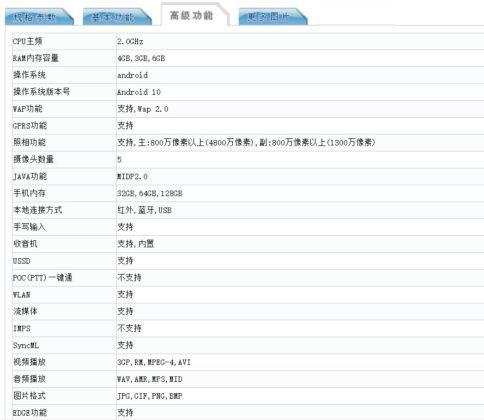Select the 支持,Wap 2.0 value
The image size is (484, 420).
point(143,109)
